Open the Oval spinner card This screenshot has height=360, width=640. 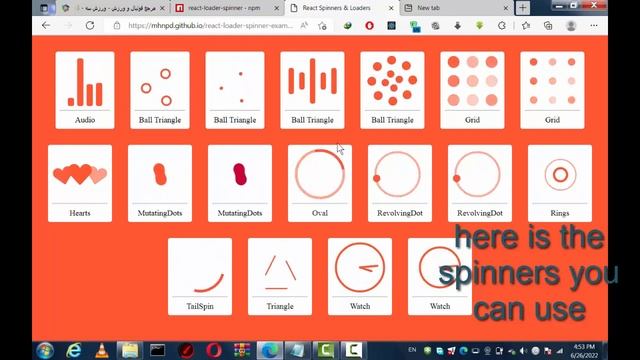click(320, 183)
